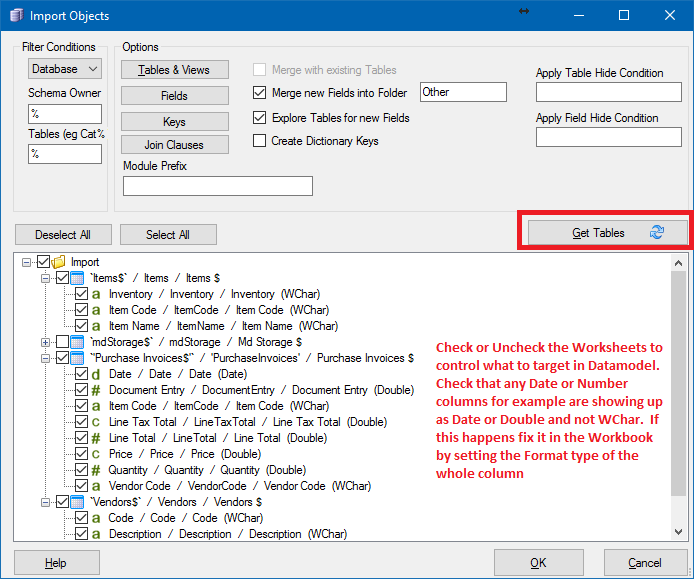Uncheck the Document Entry field checkbox
This screenshot has width=694, height=579.
pyautogui.click(x=81, y=390)
